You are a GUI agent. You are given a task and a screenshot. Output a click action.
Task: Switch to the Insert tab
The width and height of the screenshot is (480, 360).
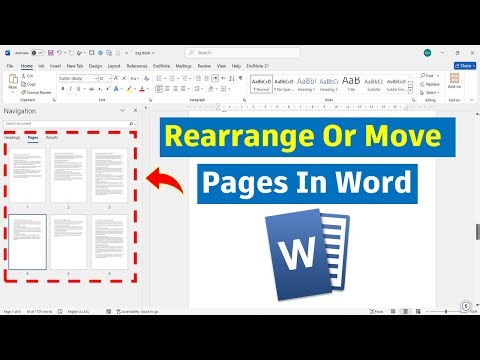point(55,66)
